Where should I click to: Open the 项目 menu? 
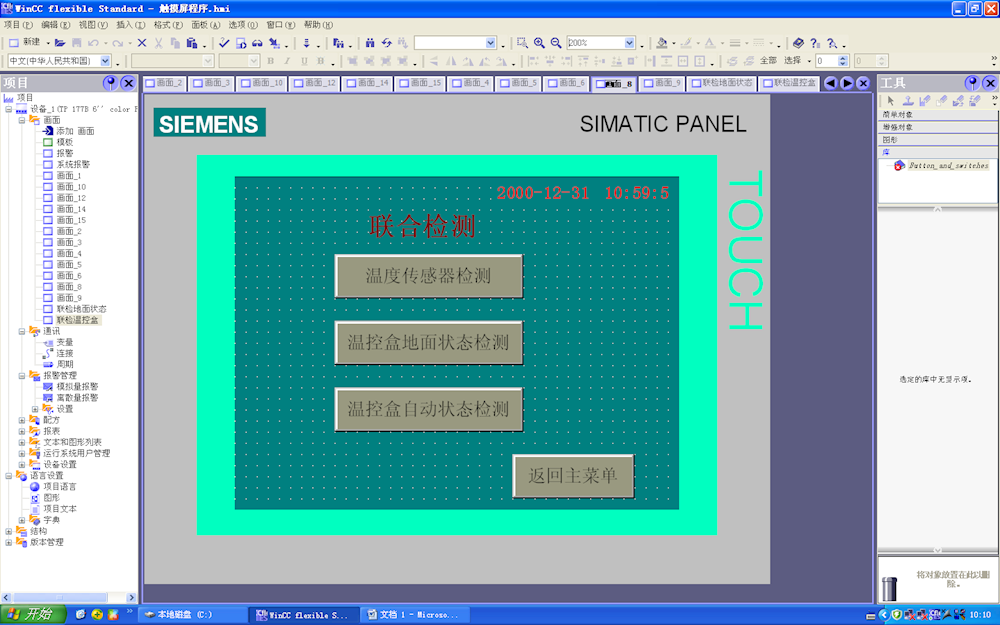pos(18,25)
